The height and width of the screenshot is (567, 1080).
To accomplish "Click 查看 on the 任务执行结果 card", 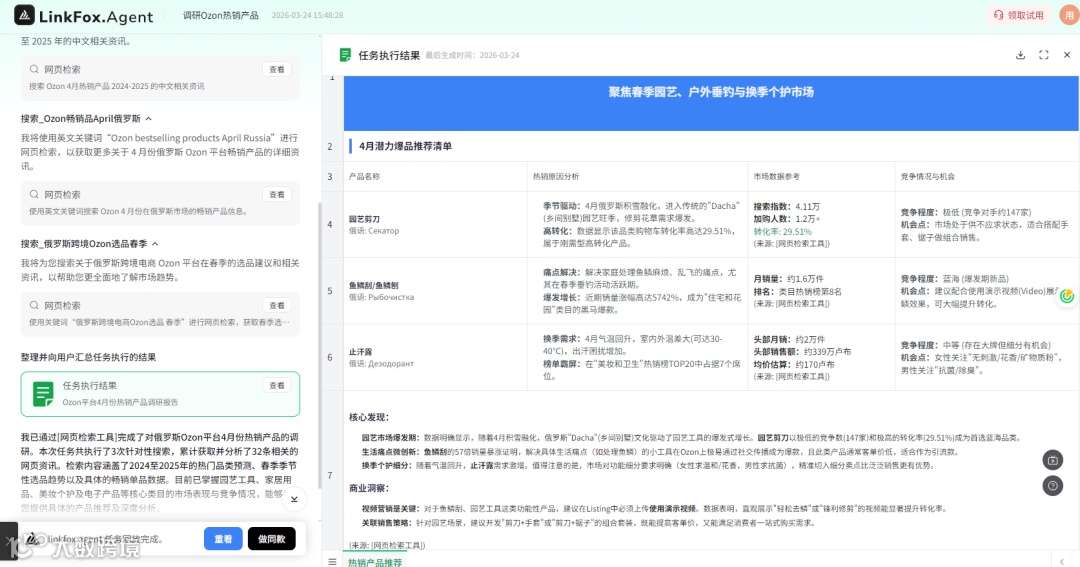I will tap(277, 386).
